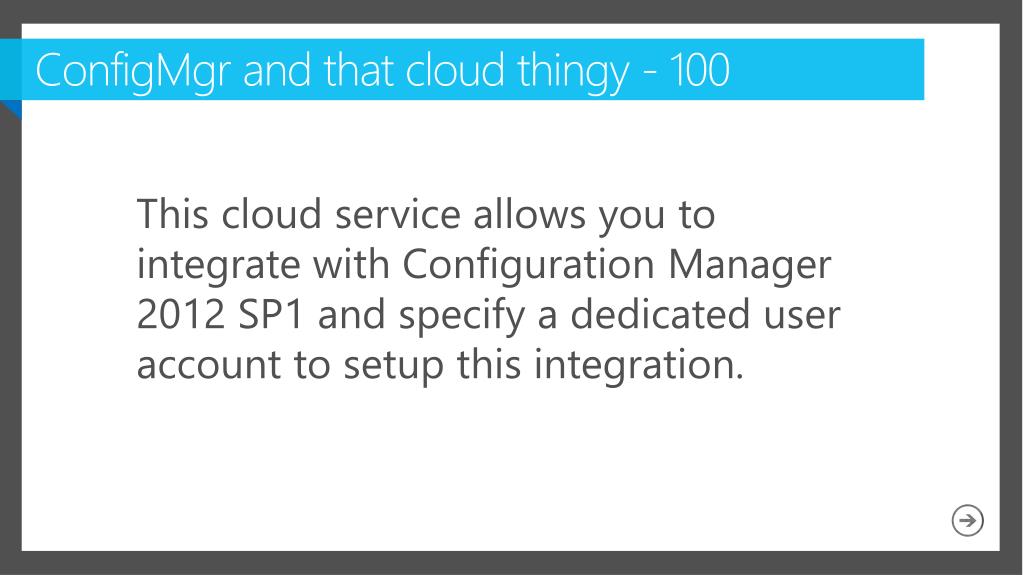Click the word ConfigMgr in the title
Image resolution: width=1023 pixels, height=575 pixels.
coord(133,72)
